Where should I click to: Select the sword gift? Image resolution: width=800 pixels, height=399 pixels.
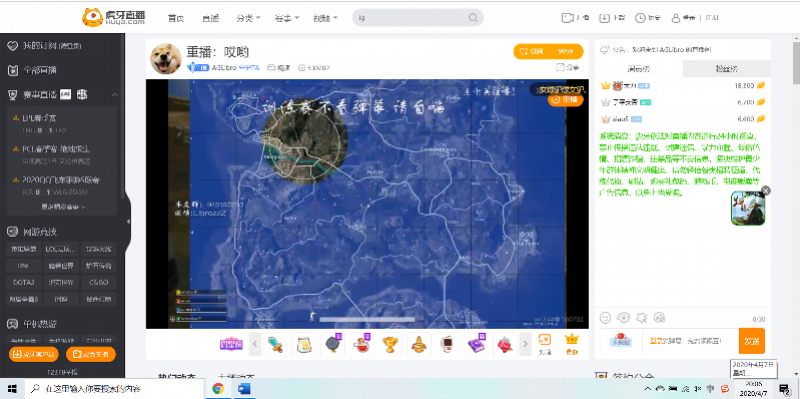pyautogui.click(x=277, y=344)
